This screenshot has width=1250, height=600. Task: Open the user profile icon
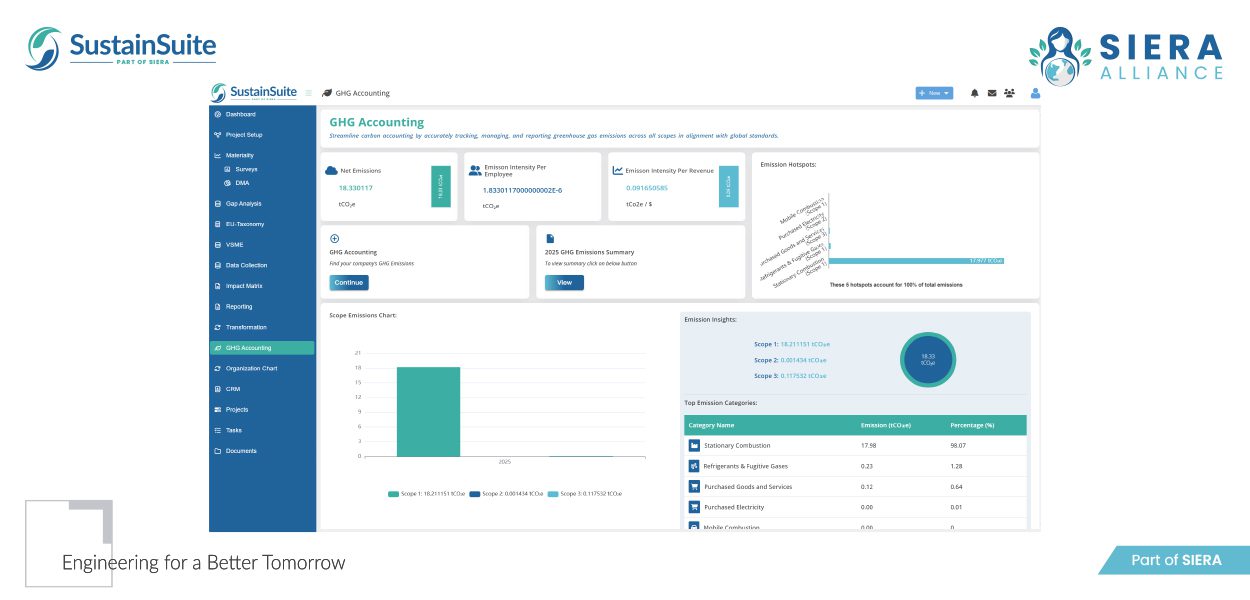click(1035, 93)
